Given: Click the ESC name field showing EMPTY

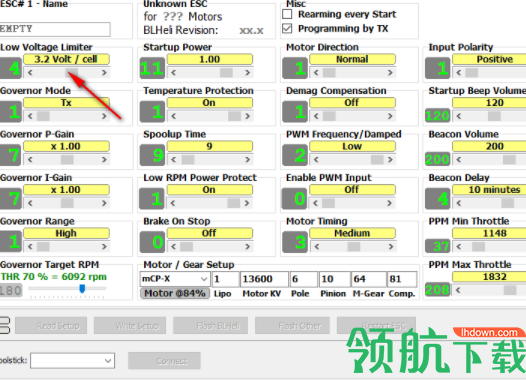Looking at the screenshot, I should point(55,29).
